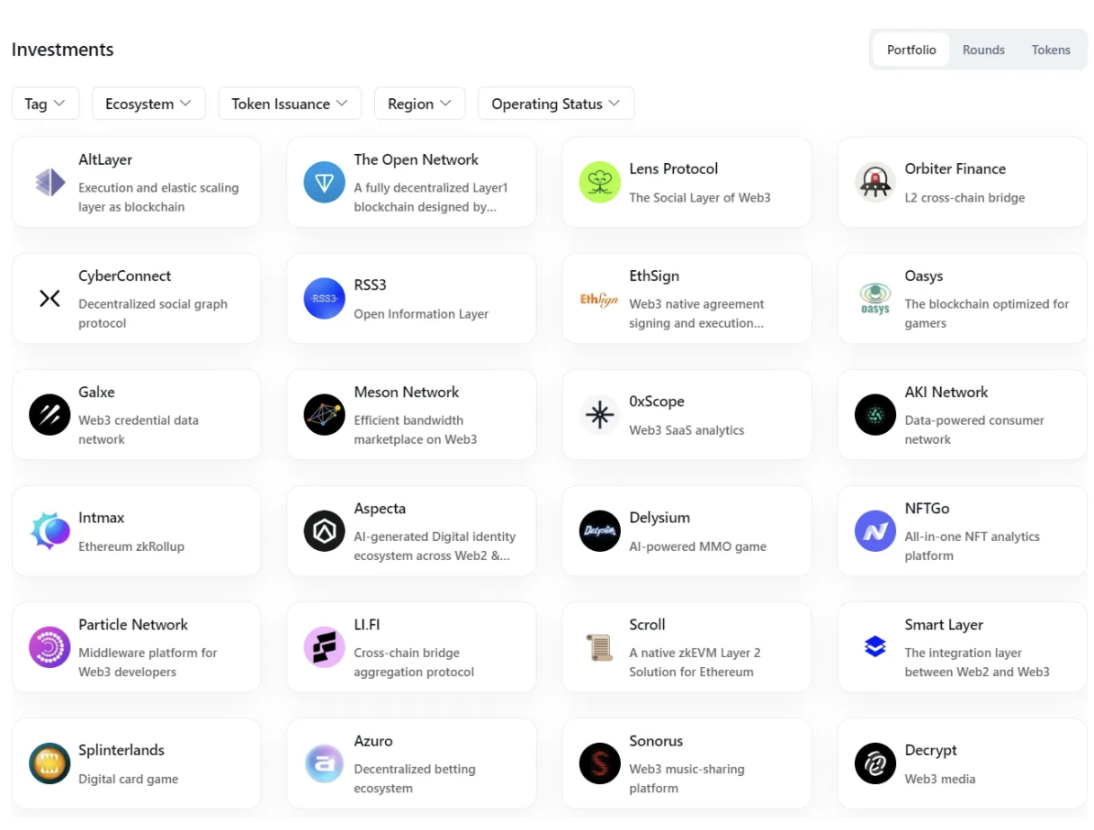Select the Portfolio tab
This screenshot has width=1094, height=830.
911,50
